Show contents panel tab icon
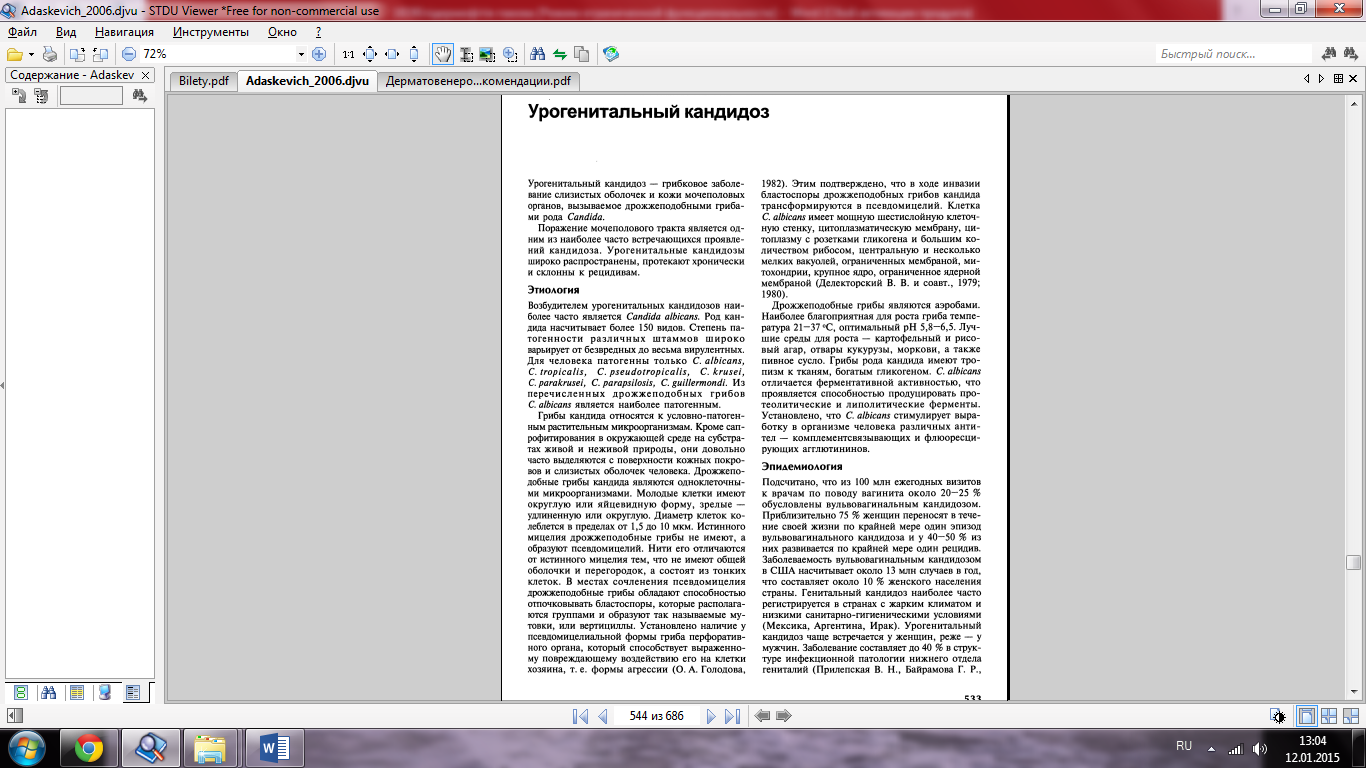 click(x=134, y=692)
